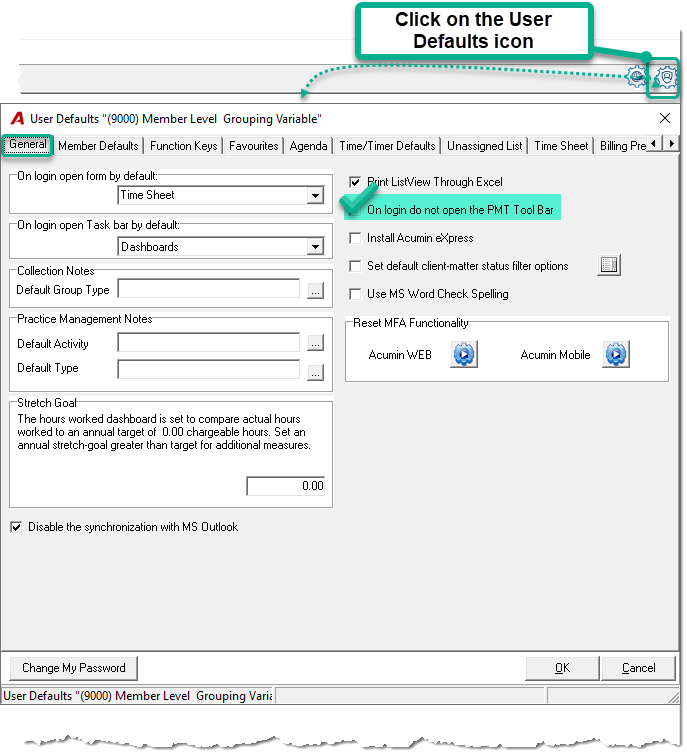Toggle Print ListView Through Excel checkbox

[x=355, y=182]
